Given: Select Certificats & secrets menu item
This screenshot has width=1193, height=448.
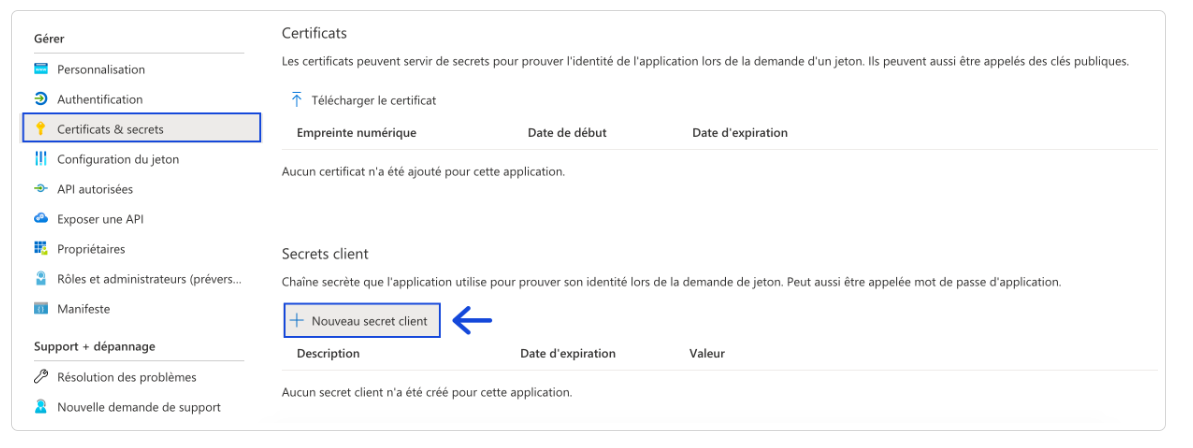Looking at the screenshot, I should (142, 129).
